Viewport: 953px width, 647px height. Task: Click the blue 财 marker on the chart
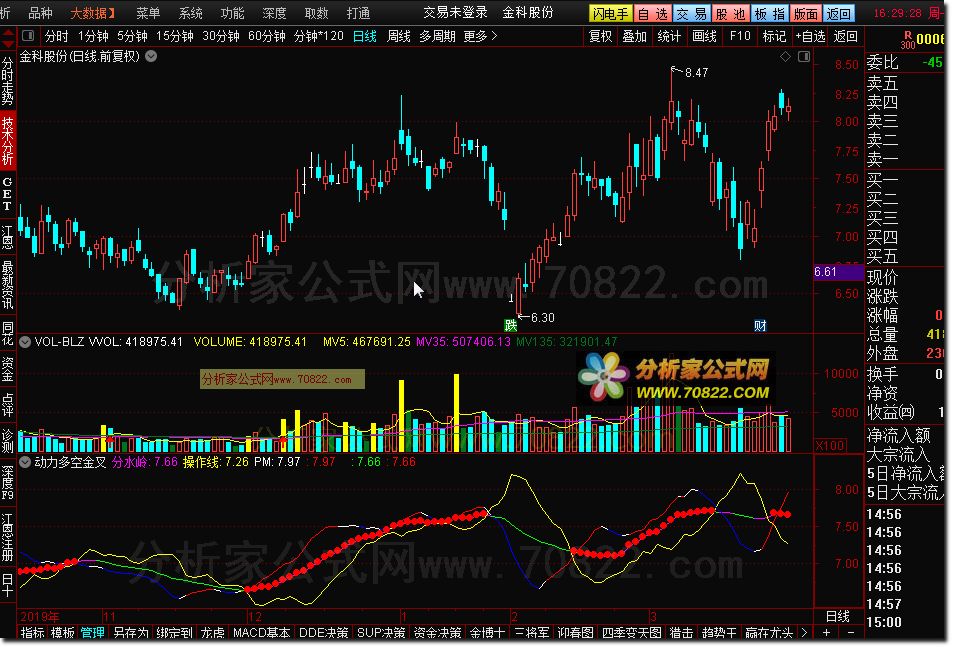(760, 326)
